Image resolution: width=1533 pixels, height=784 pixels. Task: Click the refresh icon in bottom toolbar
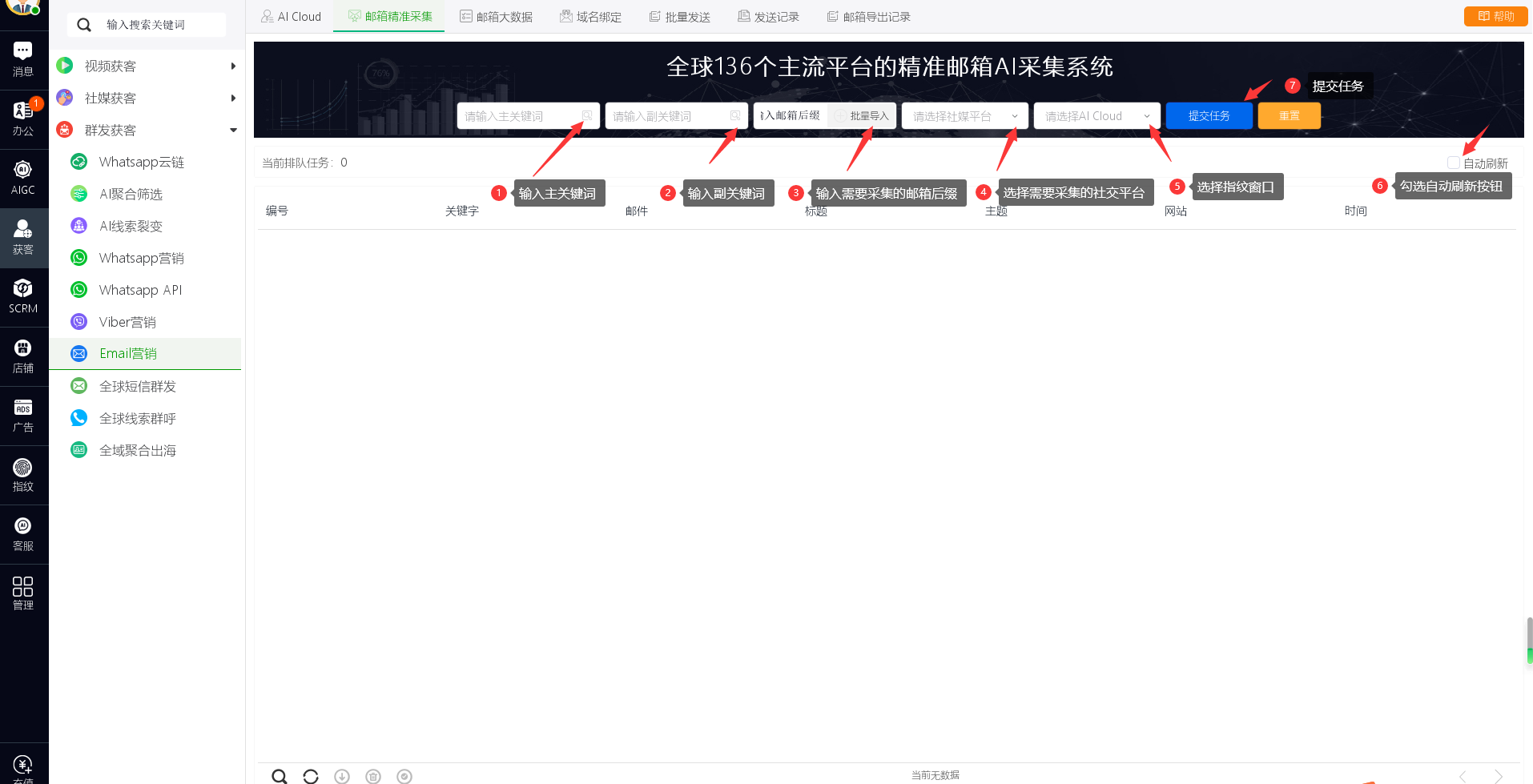(311, 776)
